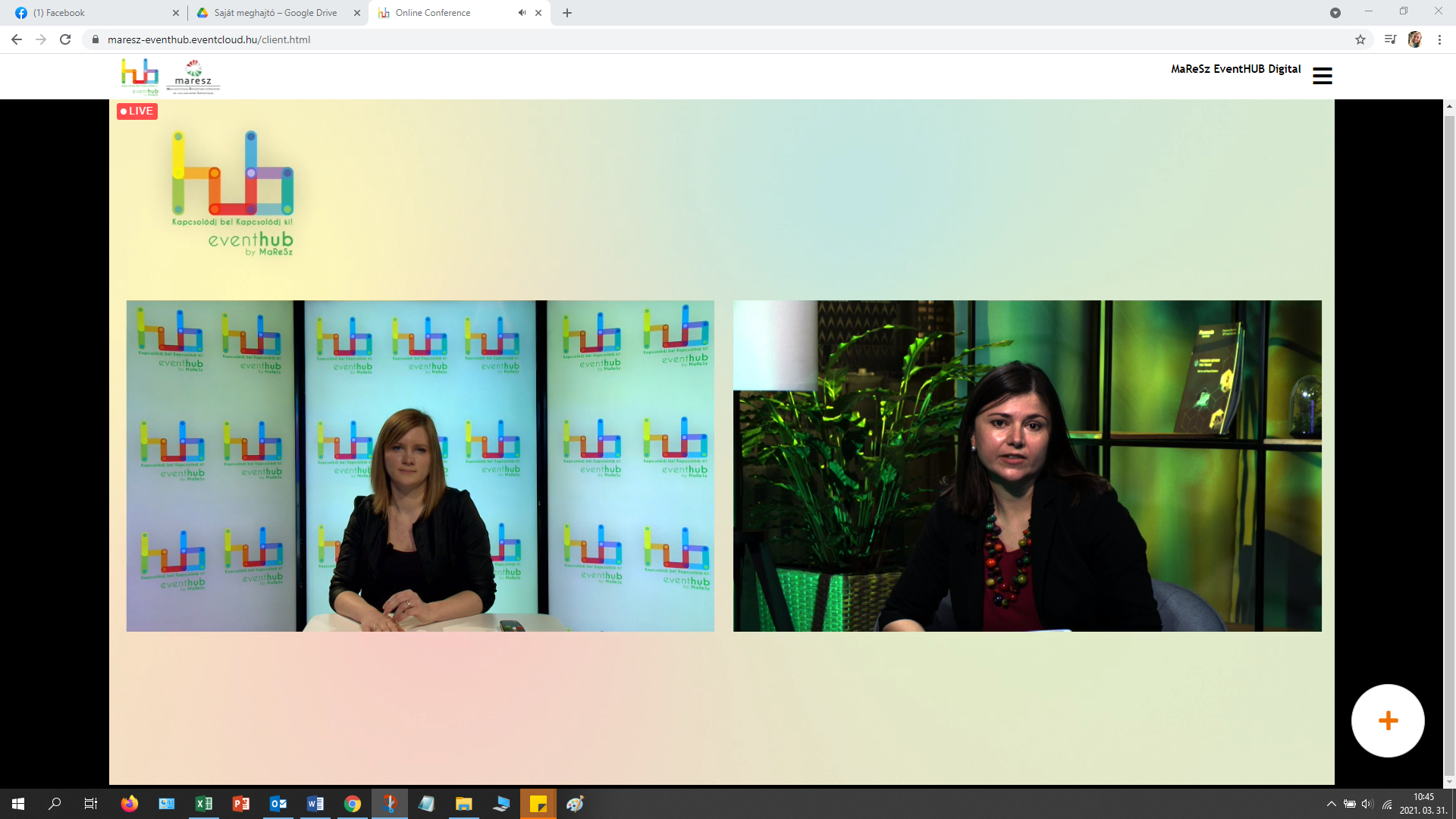The height and width of the screenshot is (819, 1456).
Task: Open the network status tray icon
Action: coord(1387,804)
